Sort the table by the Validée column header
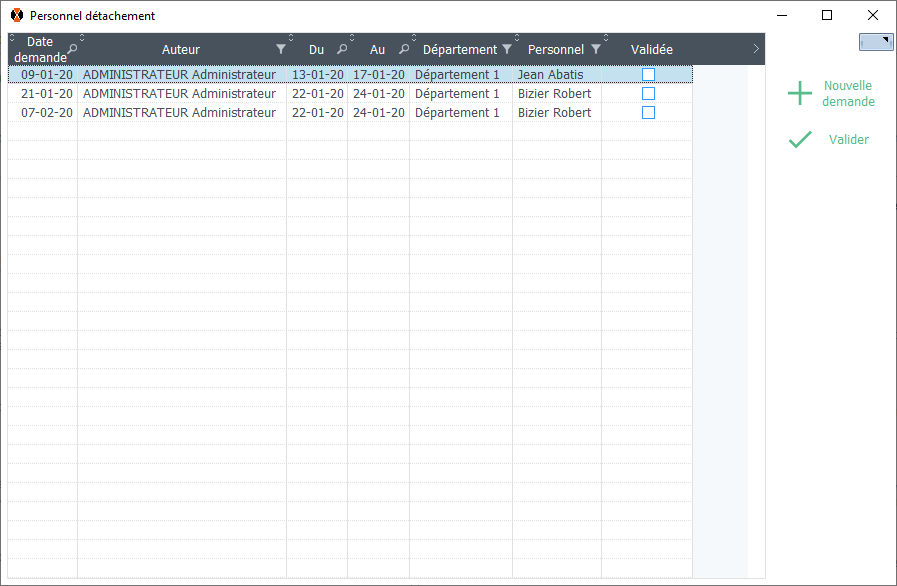Viewport: 897px width, 586px height. click(x=651, y=49)
